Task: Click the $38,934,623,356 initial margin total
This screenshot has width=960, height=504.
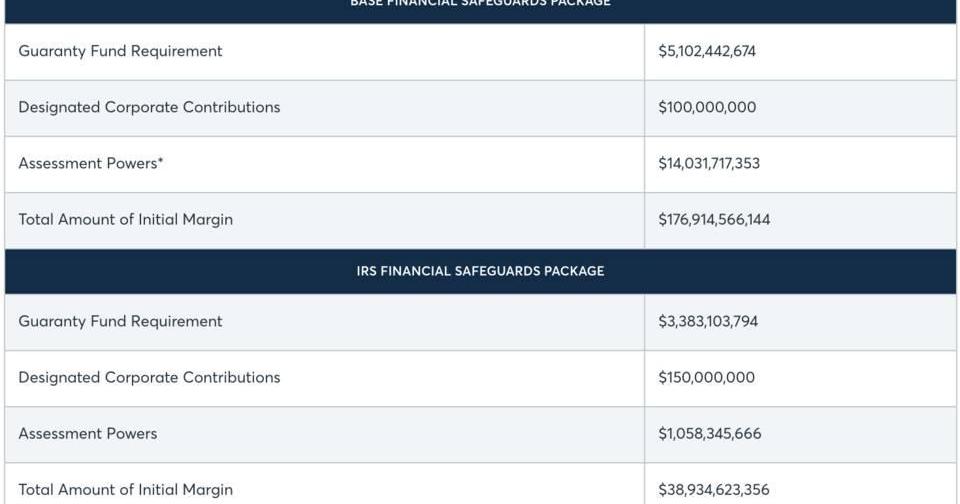Action: [712, 490]
